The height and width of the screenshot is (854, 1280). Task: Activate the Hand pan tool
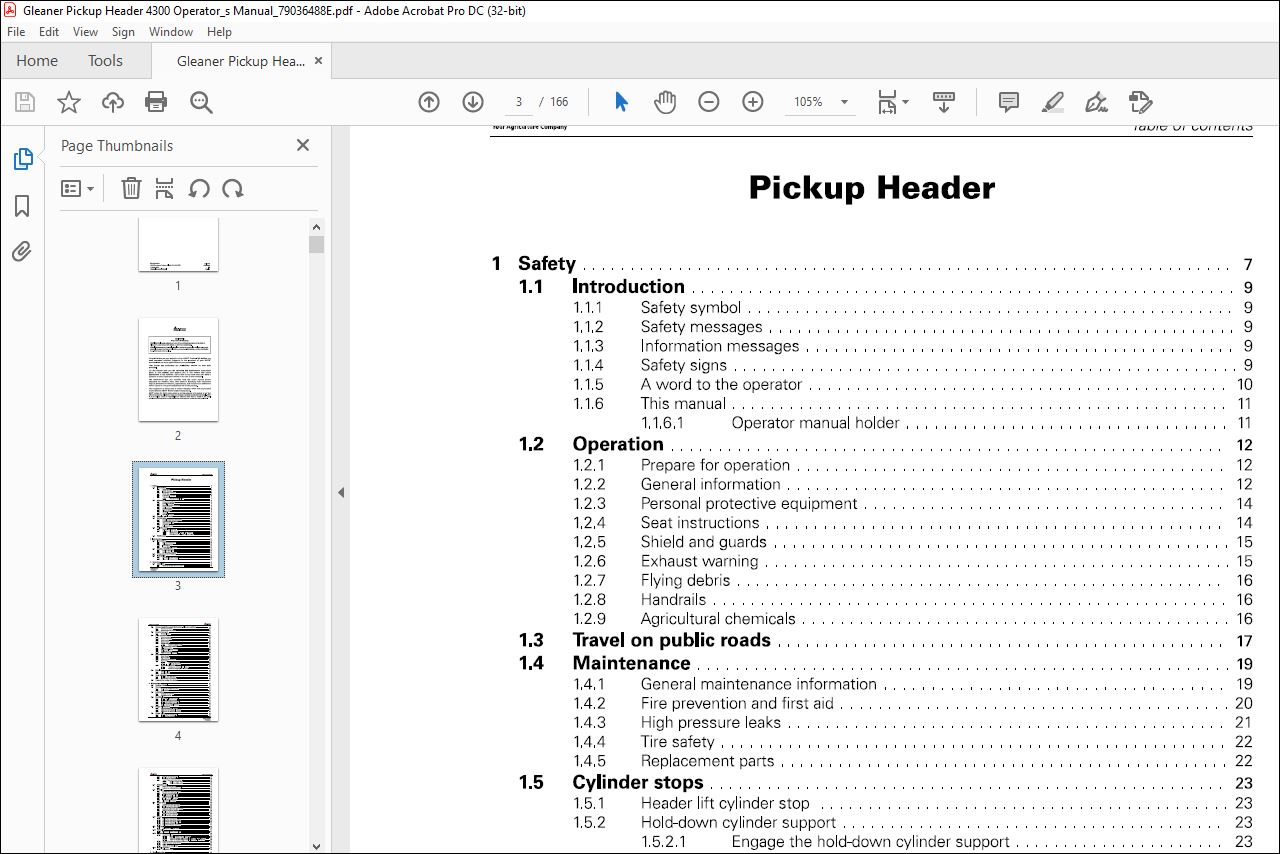(665, 102)
